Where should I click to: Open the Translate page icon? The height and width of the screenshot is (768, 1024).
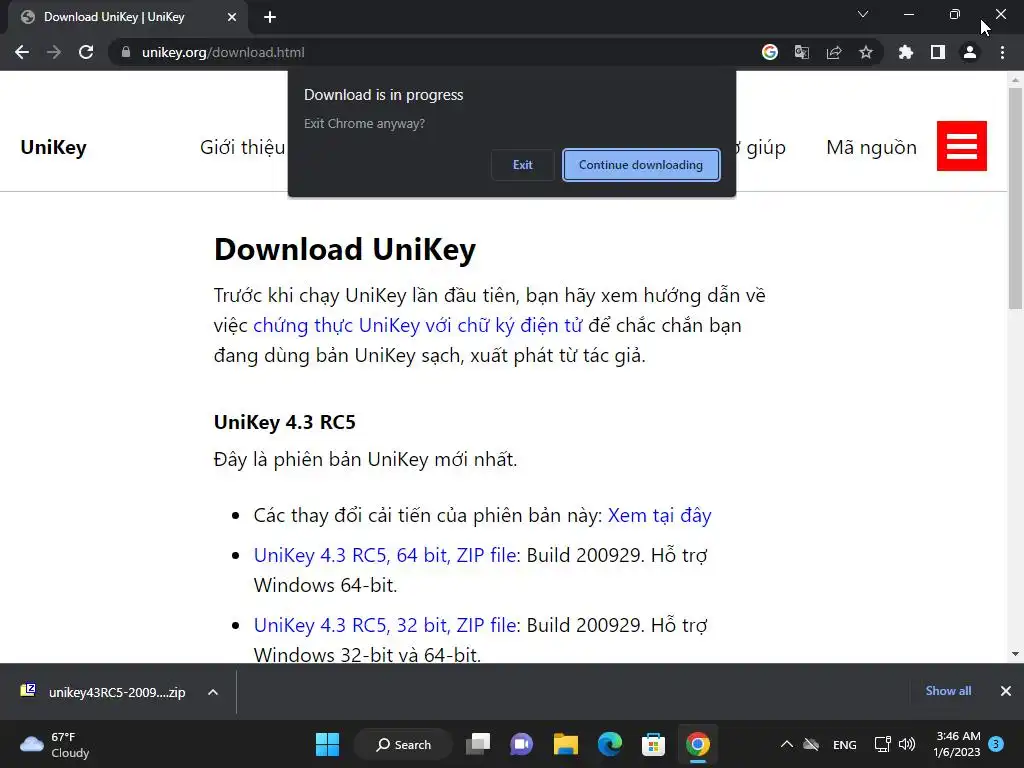[802, 52]
